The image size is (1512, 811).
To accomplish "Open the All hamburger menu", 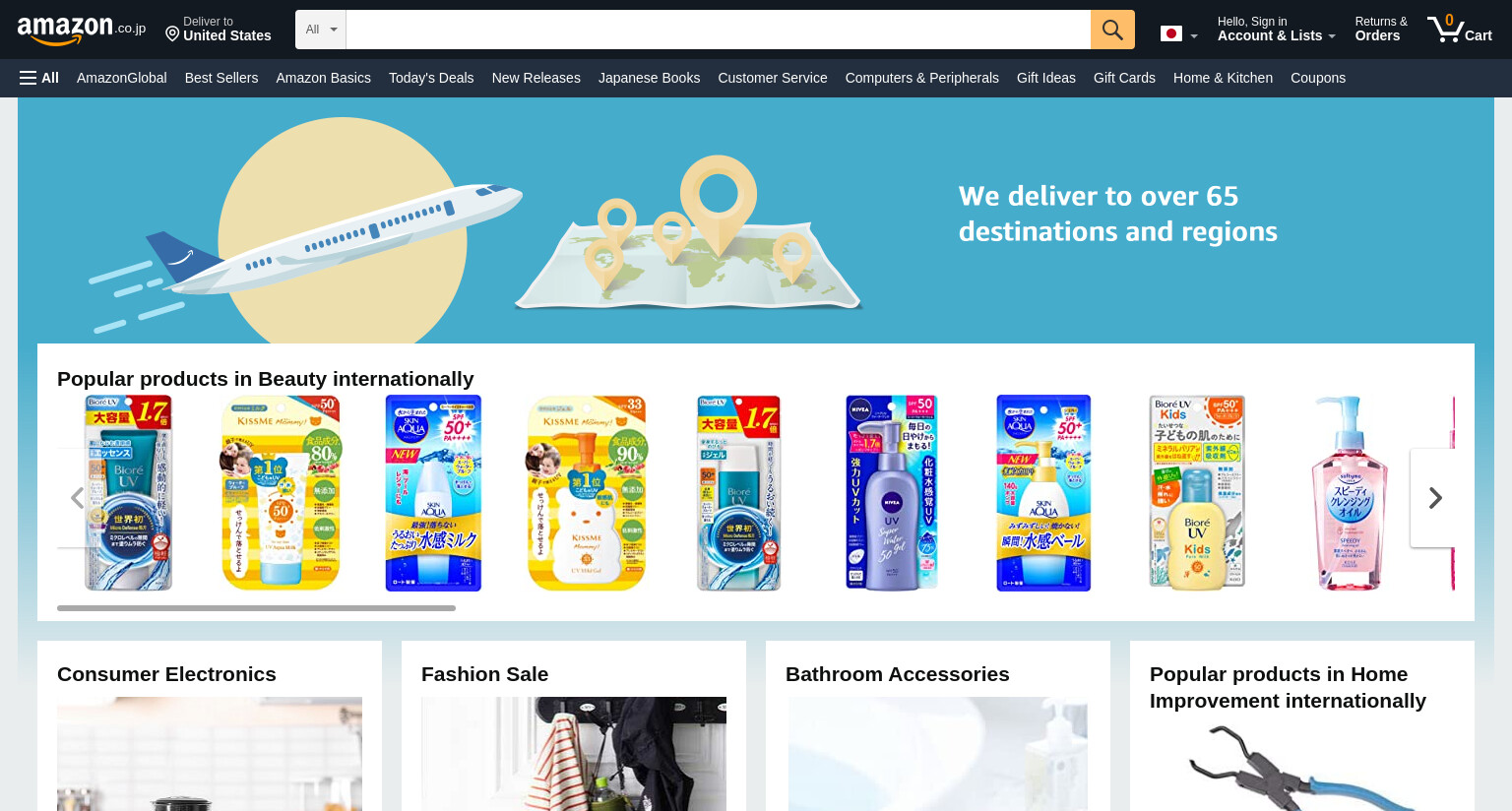I will click(39, 78).
